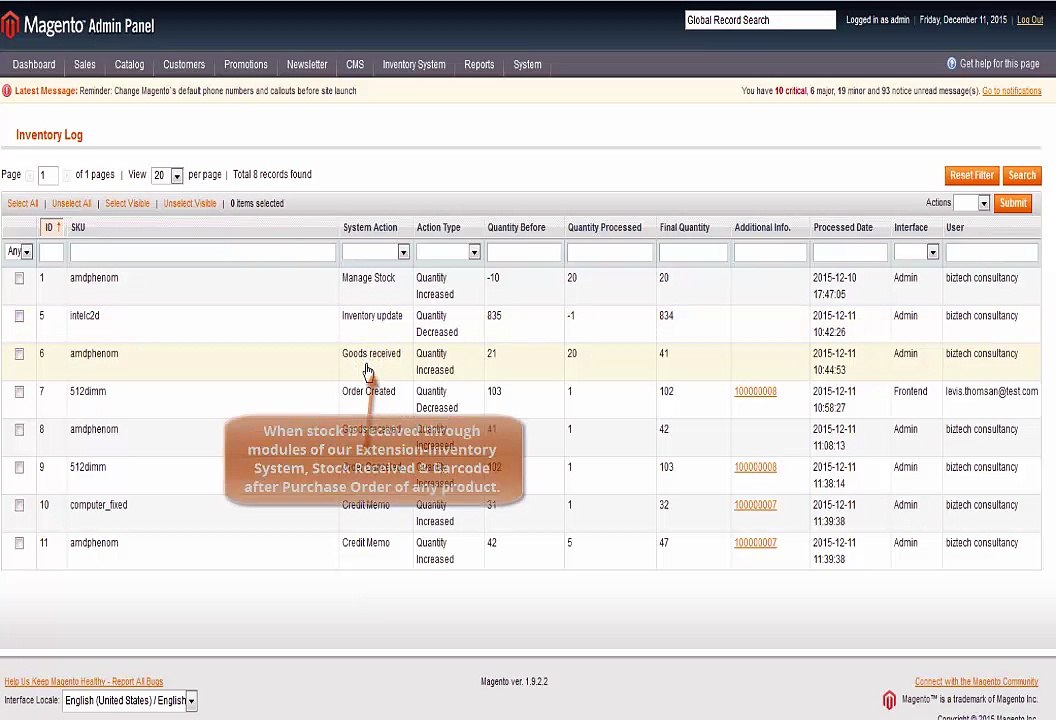Click the SKU filter input field

[x=203, y=252]
